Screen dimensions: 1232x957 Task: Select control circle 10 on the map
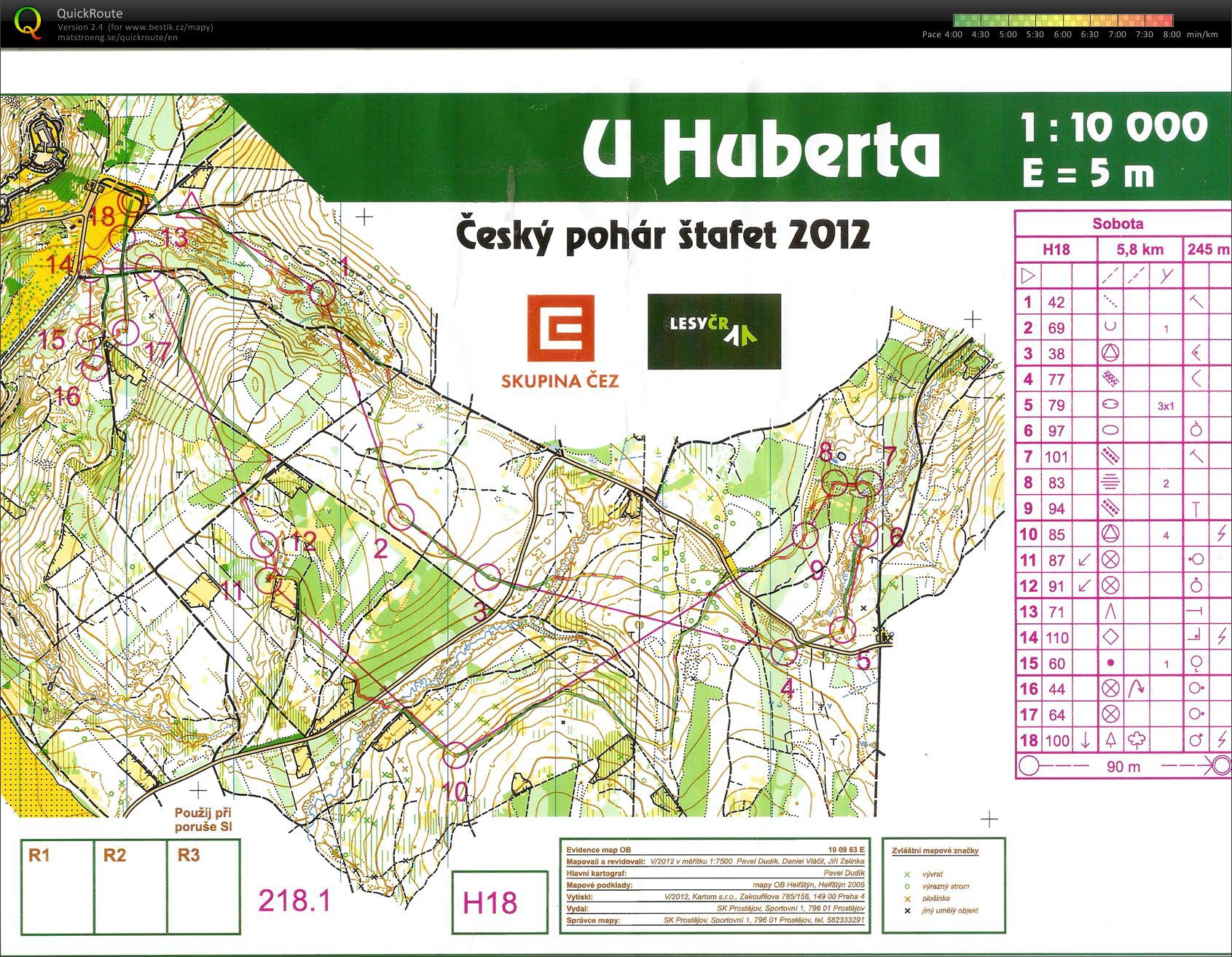pos(456,754)
